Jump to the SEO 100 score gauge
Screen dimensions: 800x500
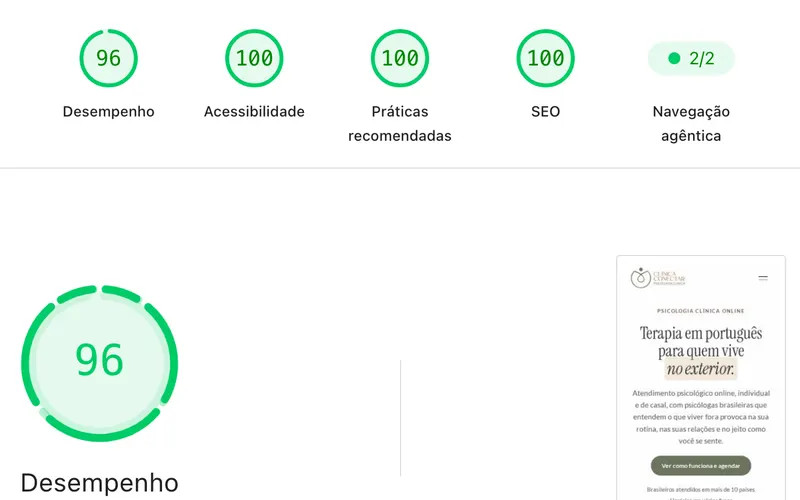(545, 58)
